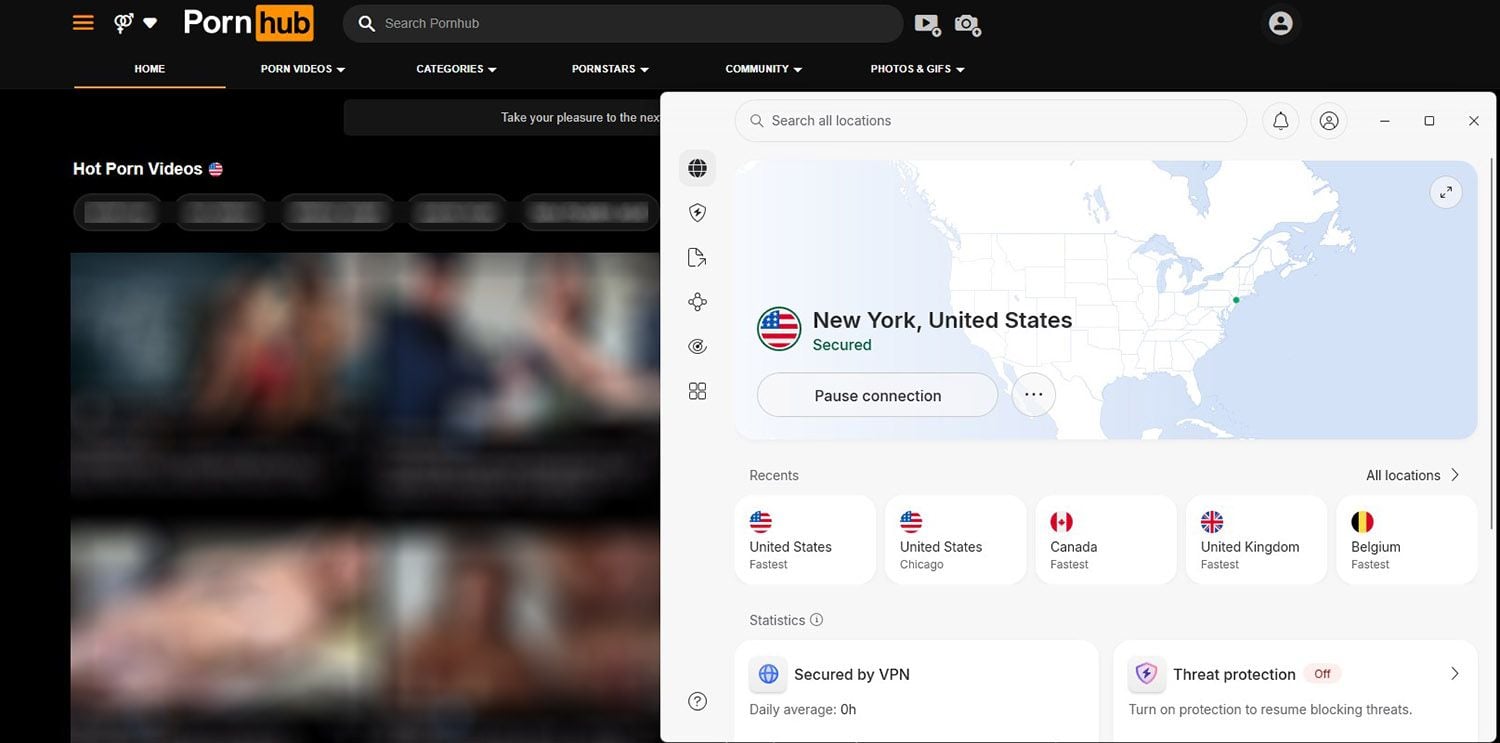Click the New York US flag icon

pos(779,329)
